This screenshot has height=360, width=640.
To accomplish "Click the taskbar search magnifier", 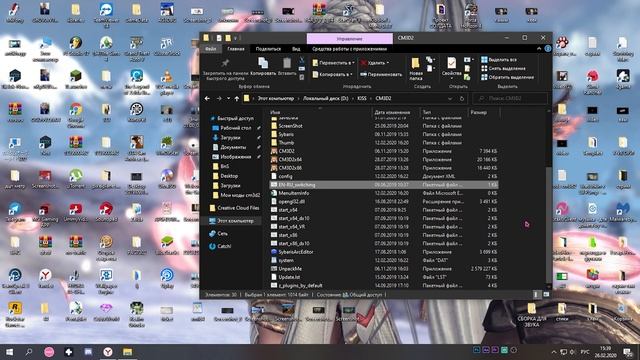I will click(29, 352).
